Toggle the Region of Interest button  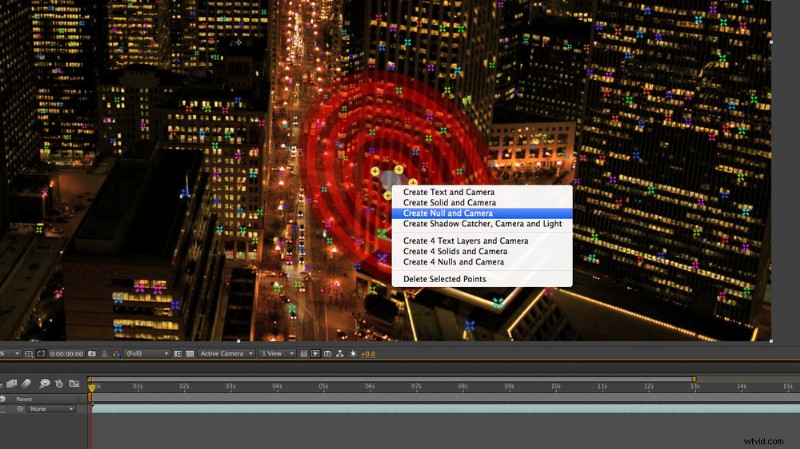point(178,354)
